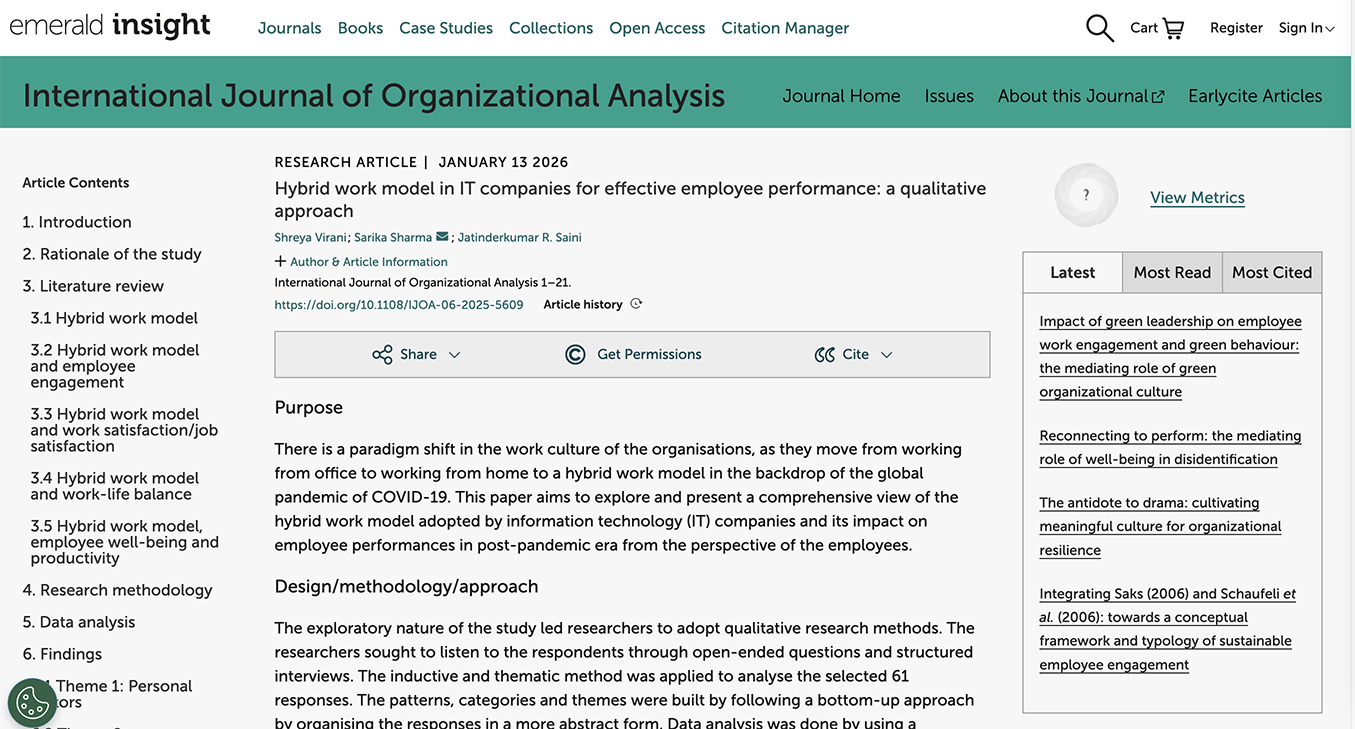Click the Cite quotation-marks icon
1355x729 pixels.
(x=825, y=354)
